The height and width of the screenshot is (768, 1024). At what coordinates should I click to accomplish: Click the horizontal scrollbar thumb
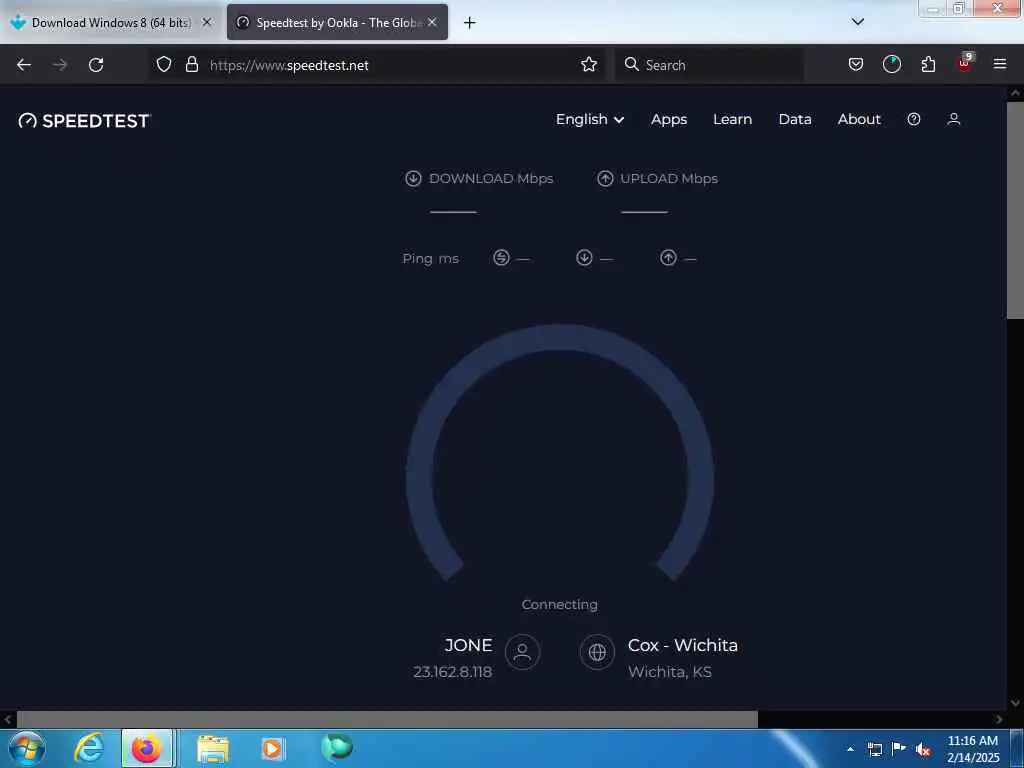point(387,719)
